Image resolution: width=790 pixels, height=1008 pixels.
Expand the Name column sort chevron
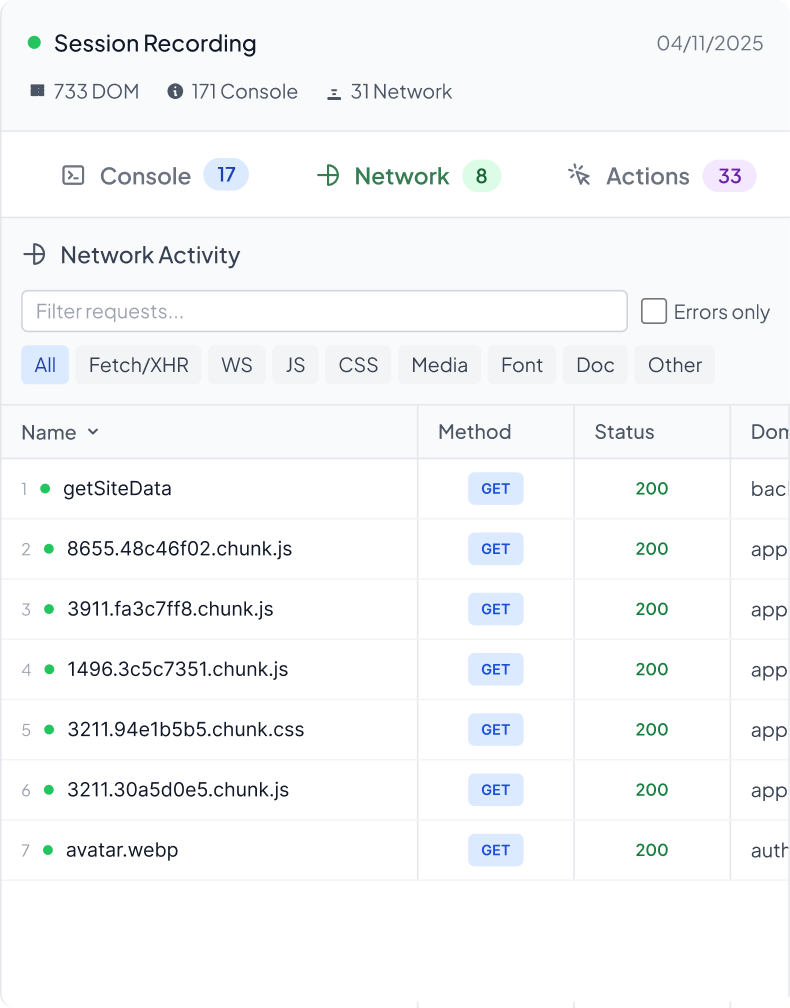click(x=93, y=432)
